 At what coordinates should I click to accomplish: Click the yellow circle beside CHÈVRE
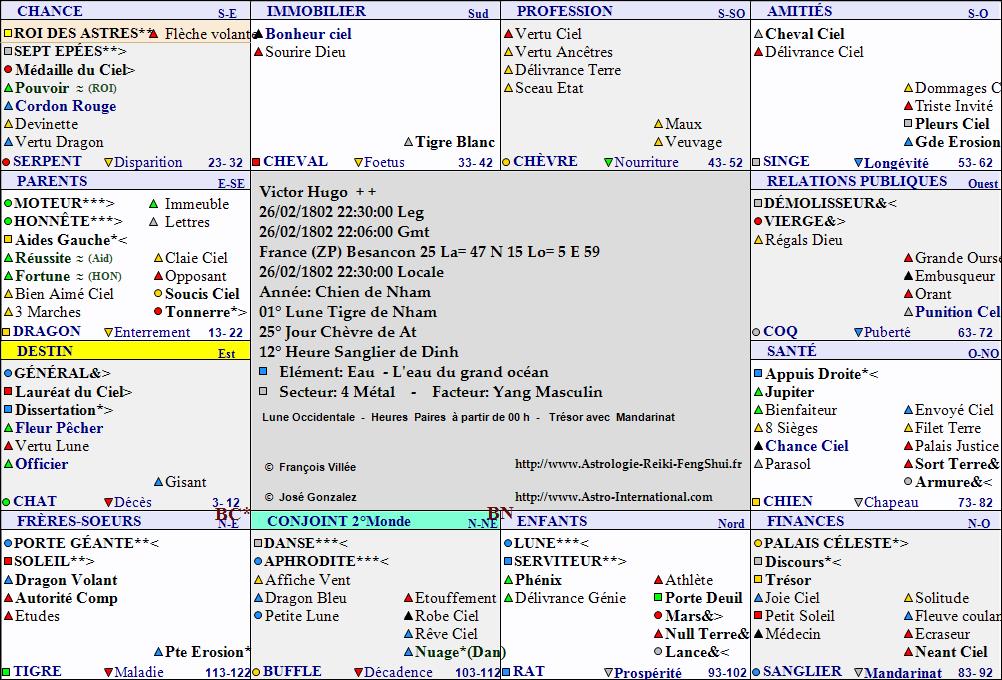pos(506,162)
